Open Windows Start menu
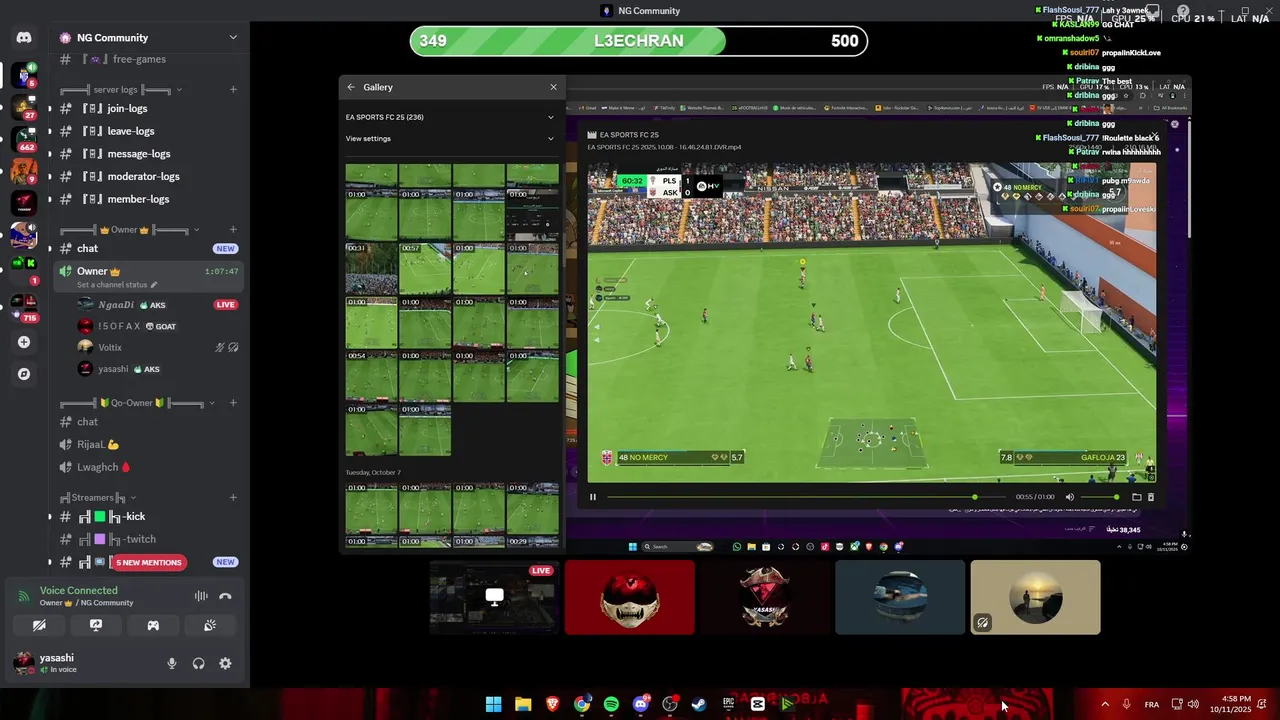The height and width of the screenshot is (720, 1280). (493, 704)
